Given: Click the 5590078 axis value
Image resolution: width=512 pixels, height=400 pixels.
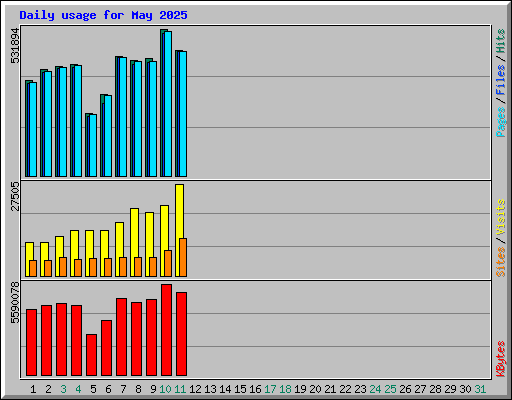Looking at the screenshot, I should [15, 303].
